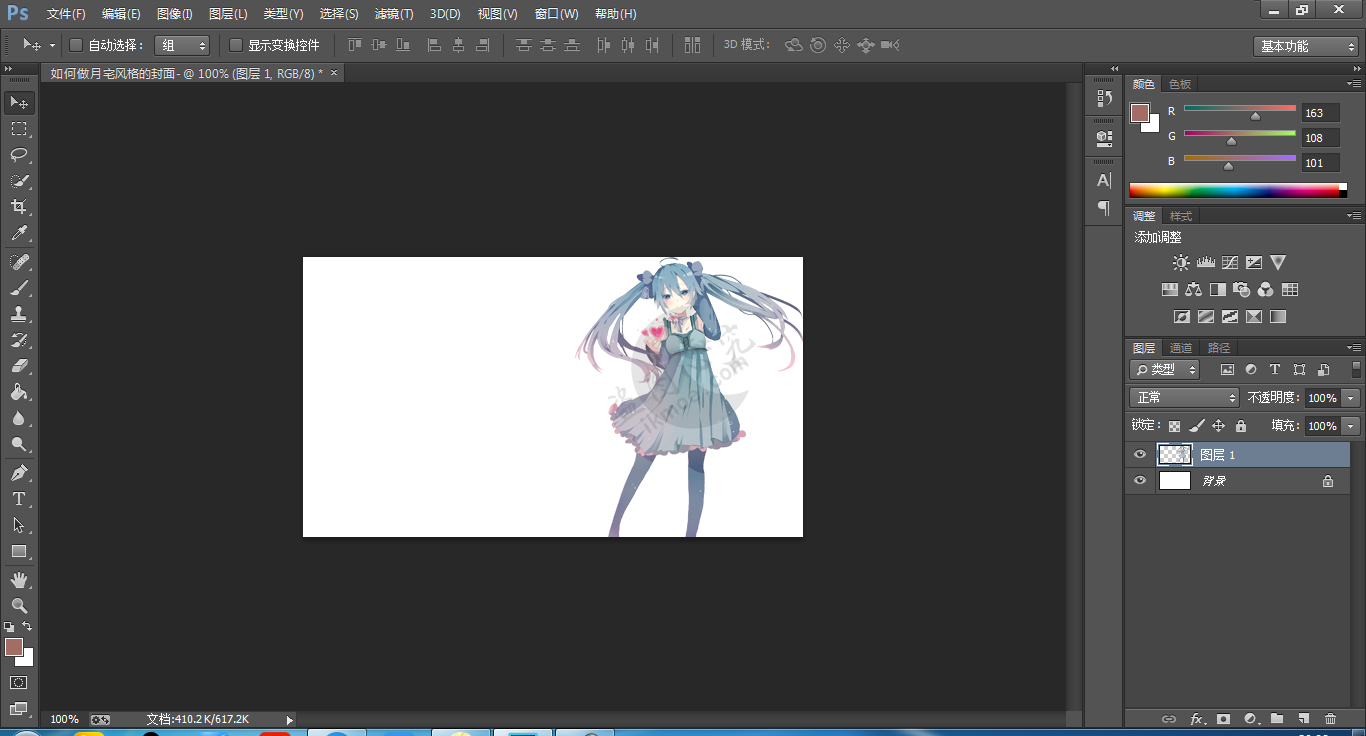Open the 图像(I) menu
The height and width of the screenshot is (736, 1366).
[174, 14]
